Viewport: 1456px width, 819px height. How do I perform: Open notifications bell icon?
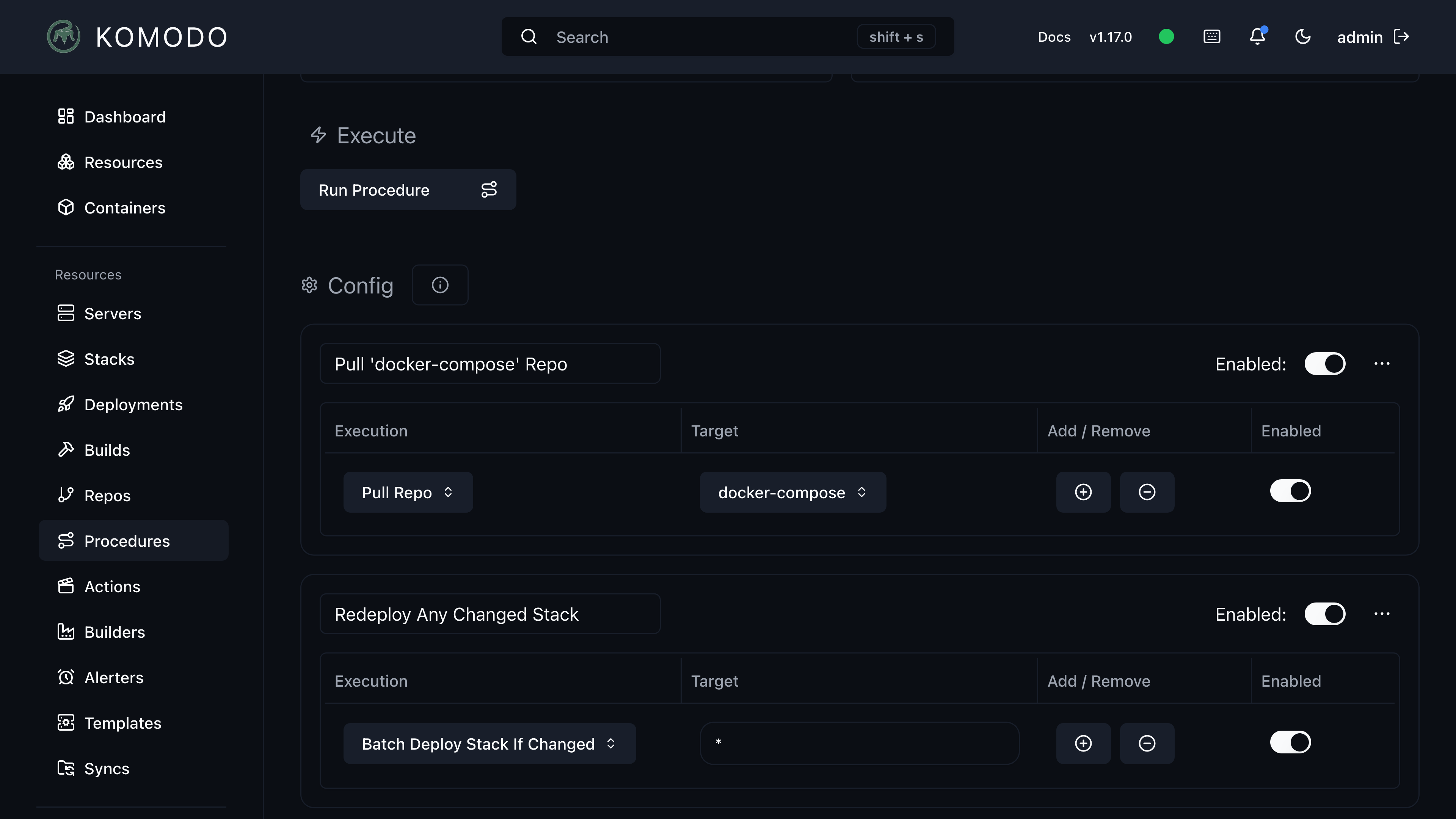tap(1258, 37)
